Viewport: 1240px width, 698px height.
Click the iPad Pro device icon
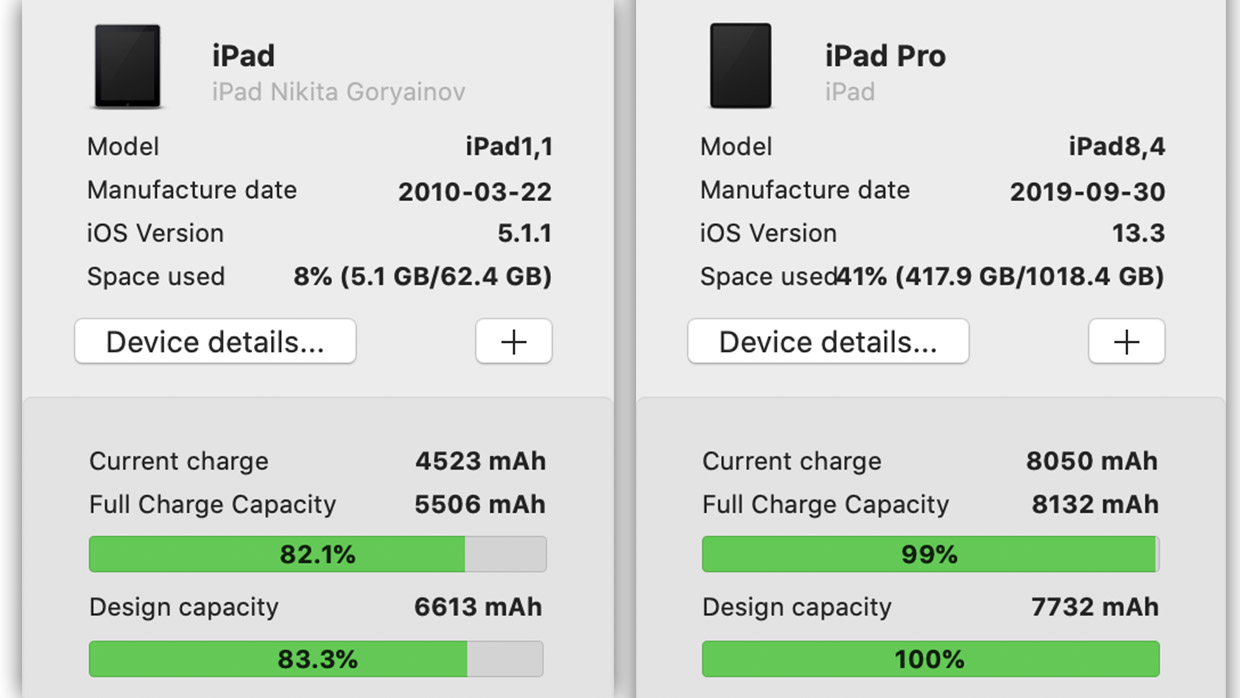click(x=740, y=66)
